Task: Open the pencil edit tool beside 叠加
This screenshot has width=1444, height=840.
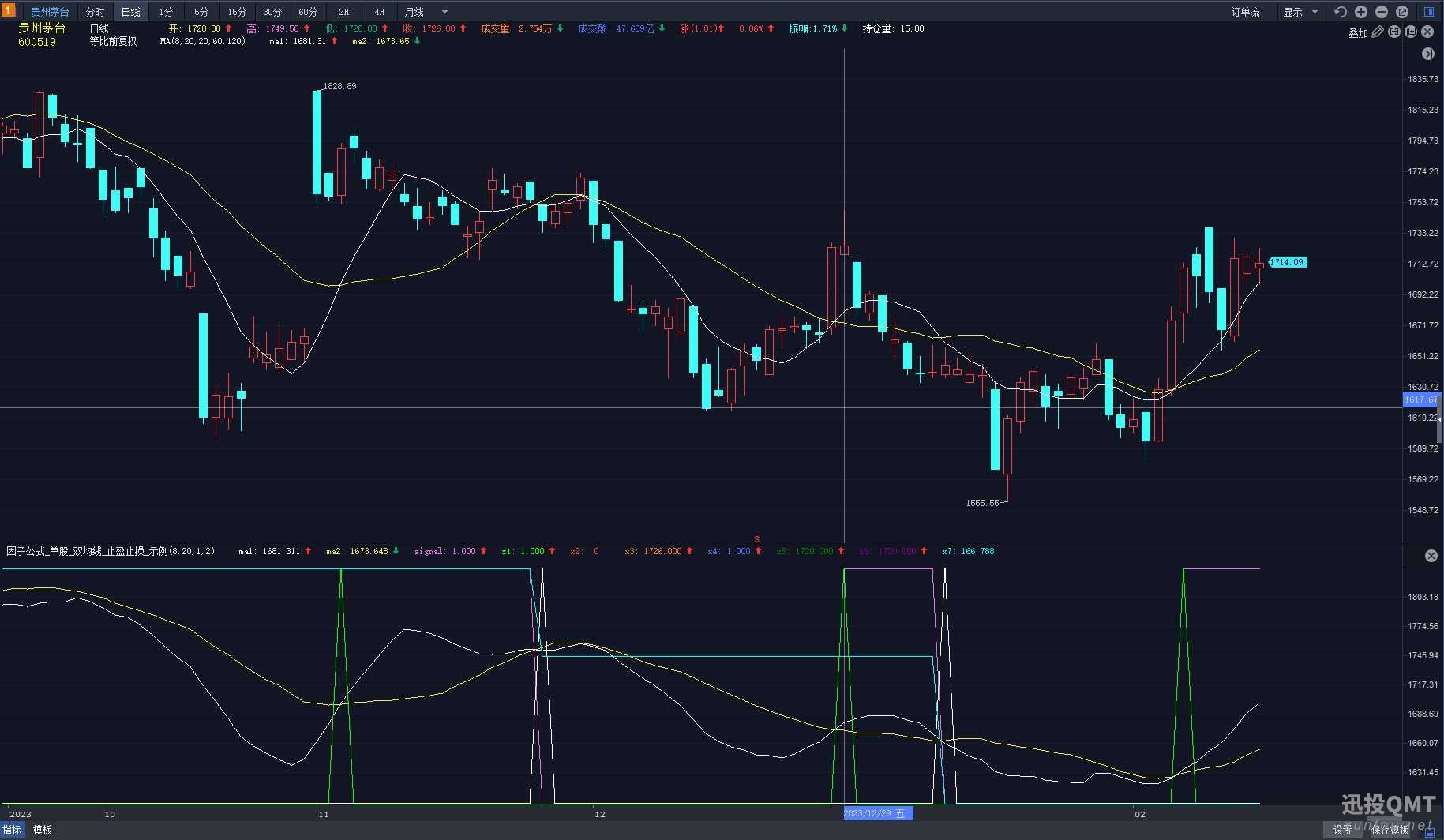Action: (1378, 32)
